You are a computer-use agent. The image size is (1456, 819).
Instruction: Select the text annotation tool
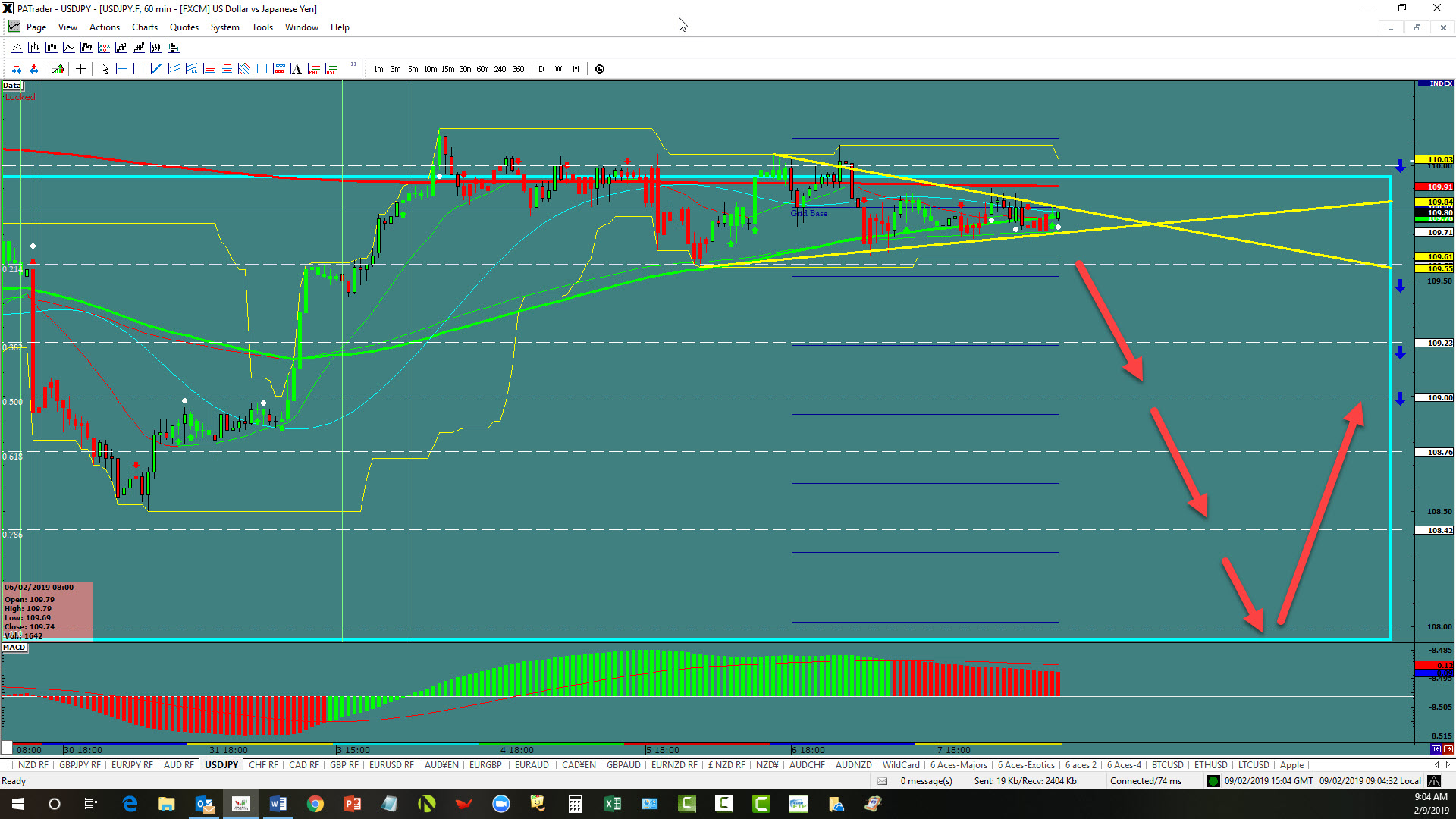click(296, 69)
